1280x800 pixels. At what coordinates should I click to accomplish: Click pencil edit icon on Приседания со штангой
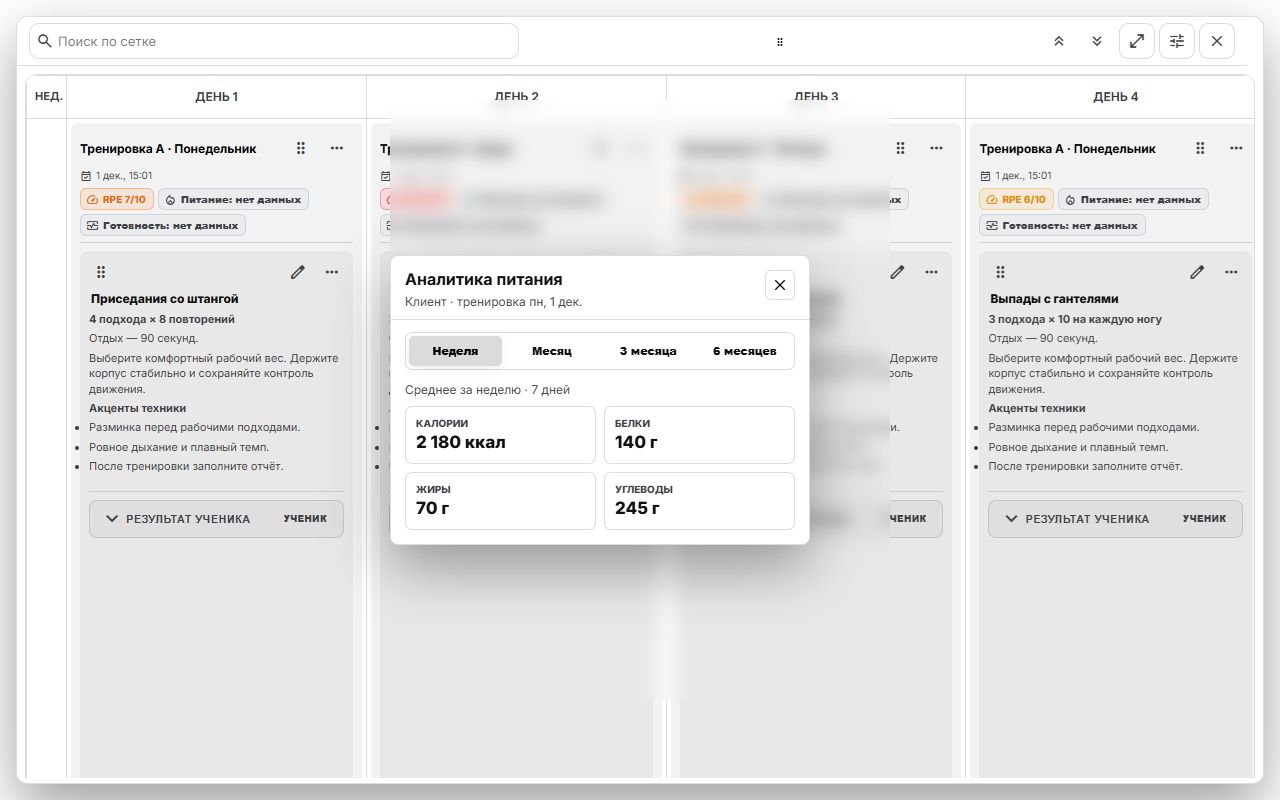pos(297,272)
